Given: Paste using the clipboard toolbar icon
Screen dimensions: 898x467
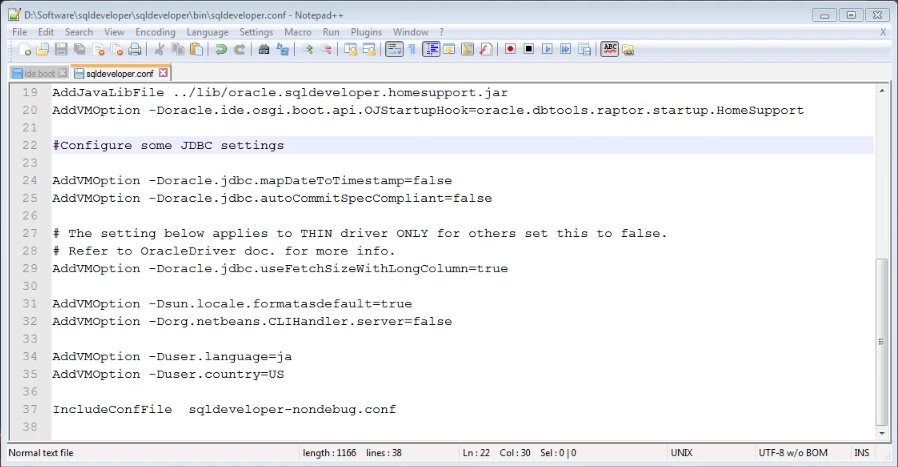Looking at the screenshot, I should click(196, 50).
